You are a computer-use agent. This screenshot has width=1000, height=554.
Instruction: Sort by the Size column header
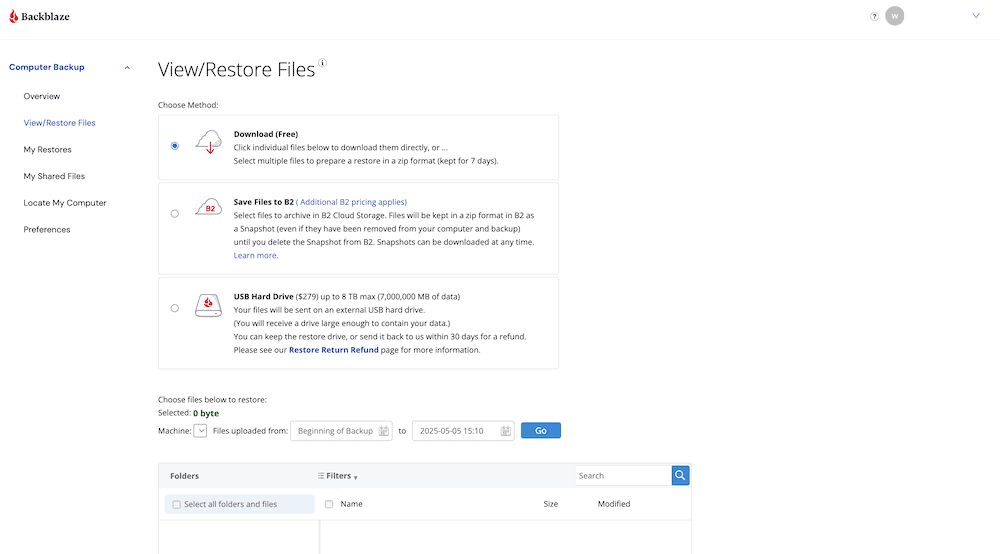[x=550, y=504]
